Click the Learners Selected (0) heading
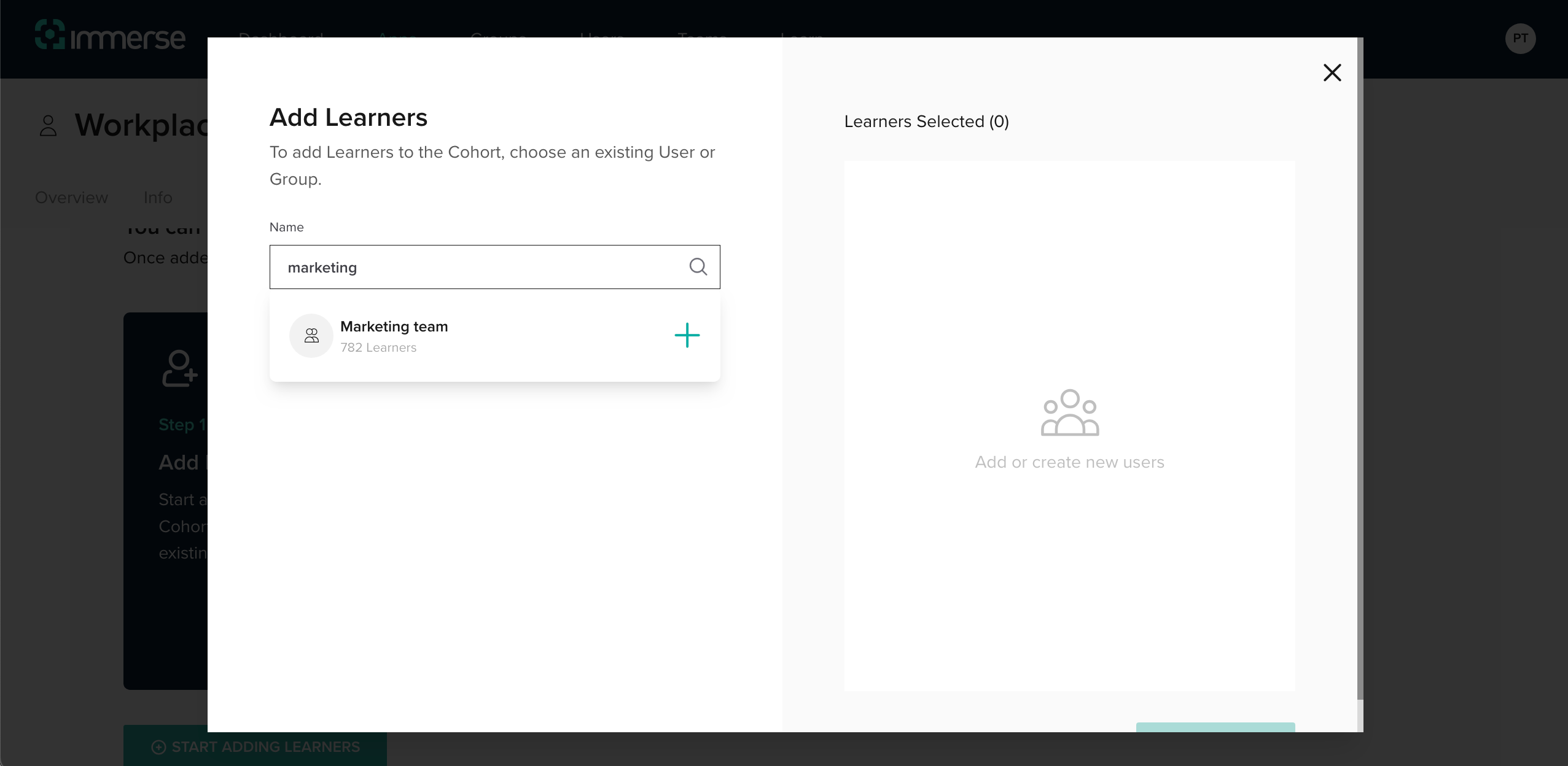 (x=926, y=122)
